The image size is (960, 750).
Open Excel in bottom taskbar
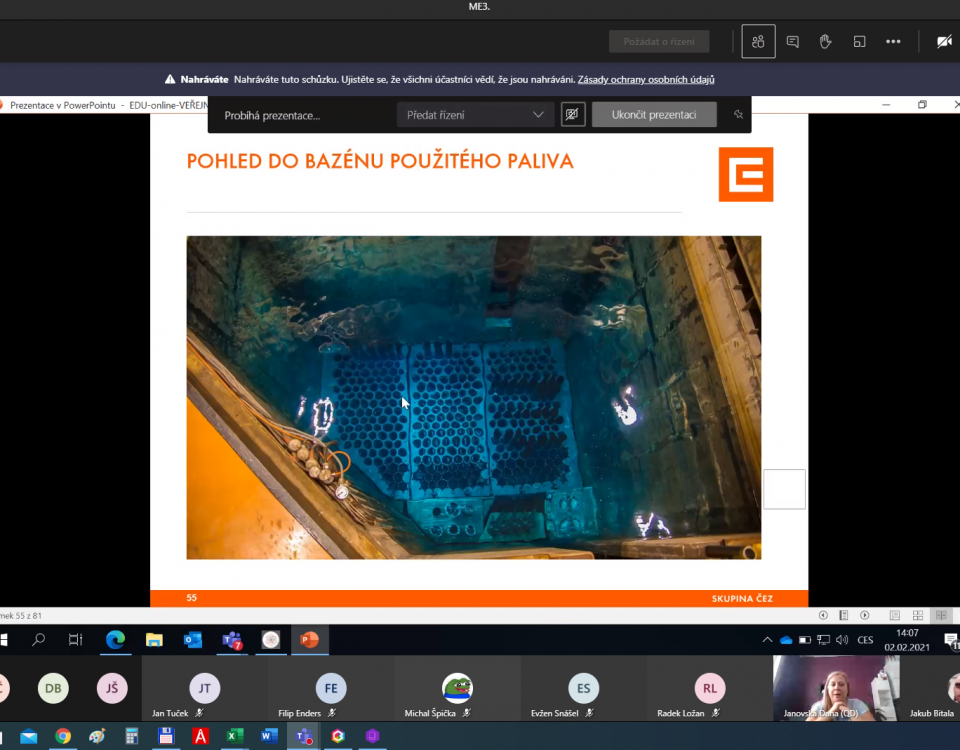[234, 736]
